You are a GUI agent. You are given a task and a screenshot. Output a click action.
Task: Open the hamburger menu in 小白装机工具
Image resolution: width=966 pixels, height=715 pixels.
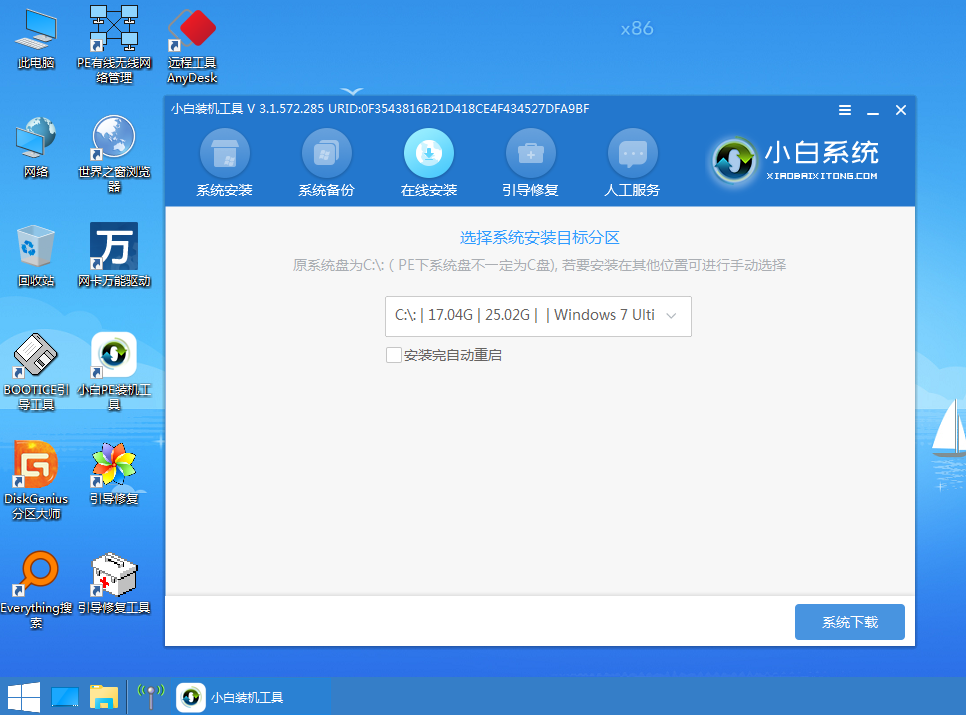845,110
